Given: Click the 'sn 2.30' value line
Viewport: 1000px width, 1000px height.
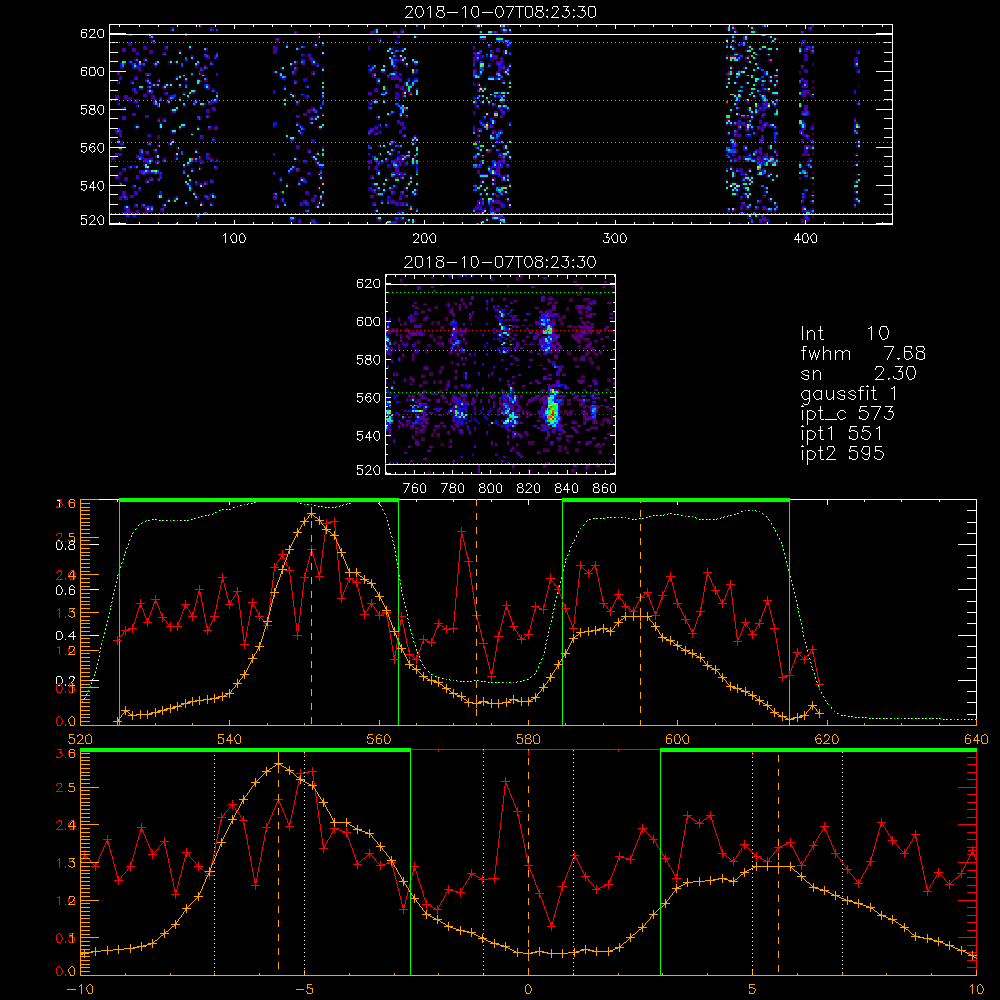Looking at the screenshot, I should coord(858,373).
